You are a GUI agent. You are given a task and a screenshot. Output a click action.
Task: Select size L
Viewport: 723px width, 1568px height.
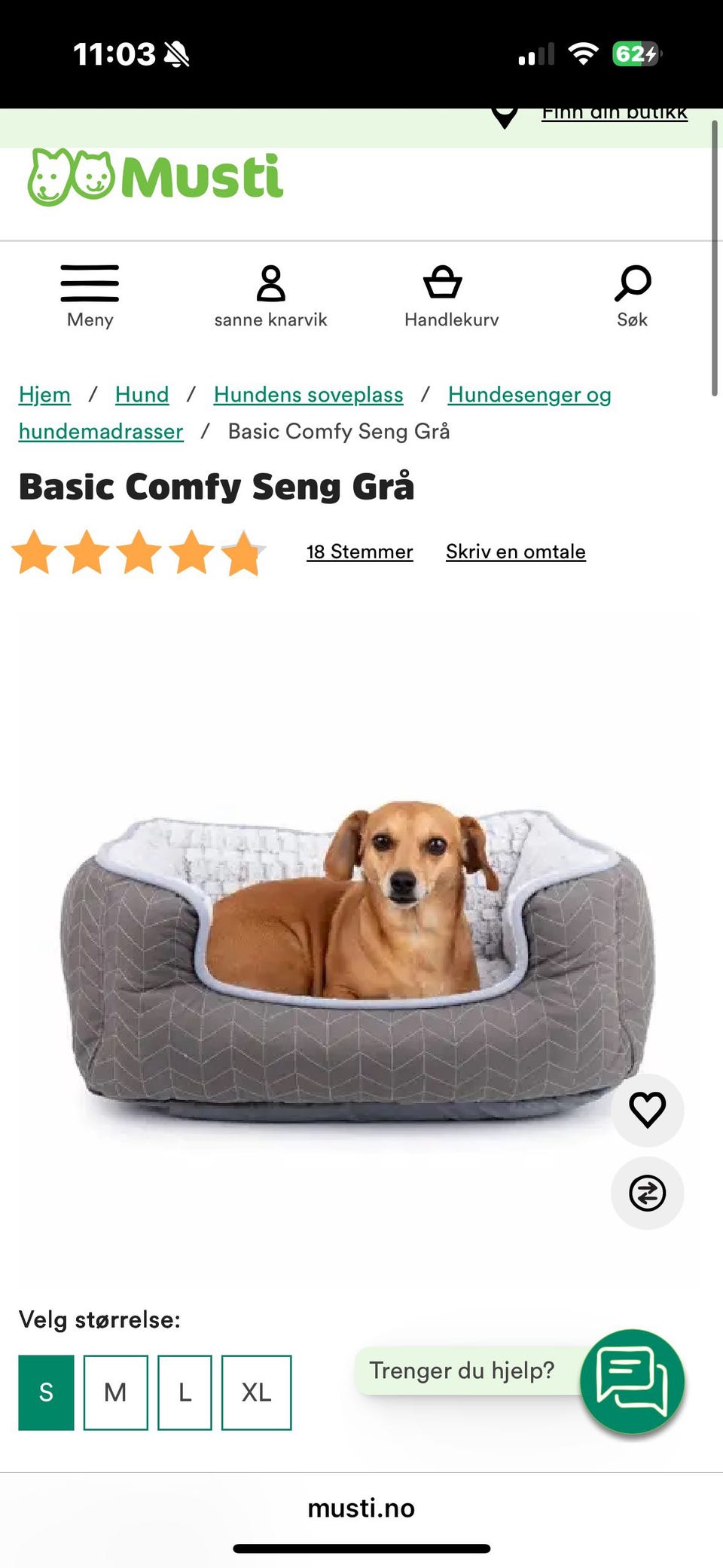click(x=185, y=1392)
